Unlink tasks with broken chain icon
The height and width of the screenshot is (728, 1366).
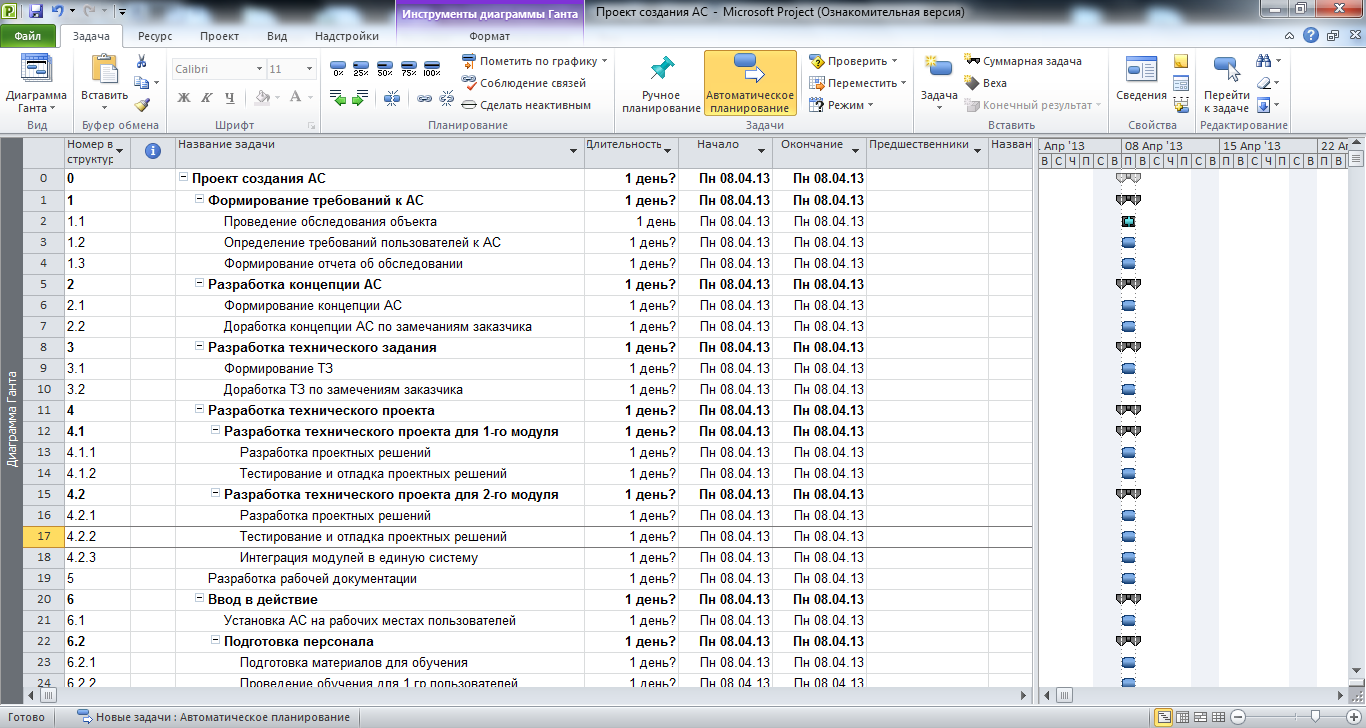pyautogui.click(x=446, y=98)
